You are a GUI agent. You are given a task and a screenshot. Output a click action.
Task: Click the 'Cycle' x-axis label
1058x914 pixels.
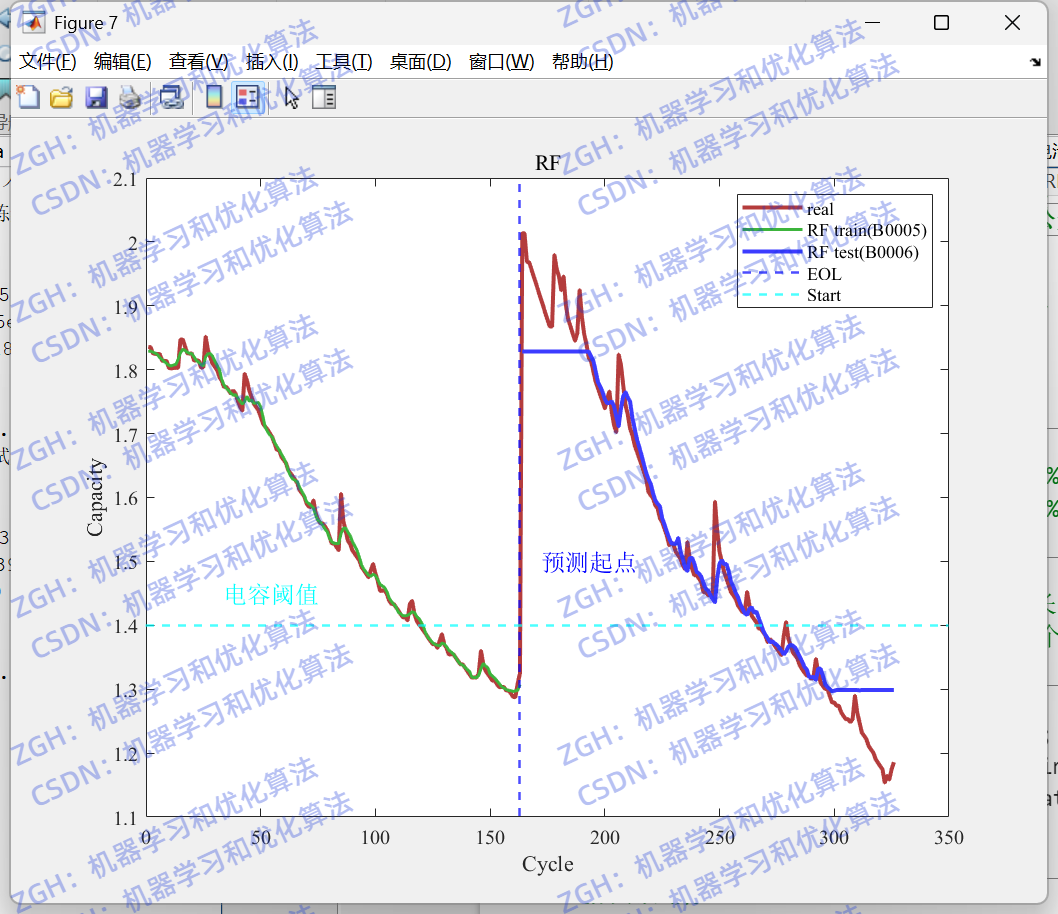click(547, 864)
